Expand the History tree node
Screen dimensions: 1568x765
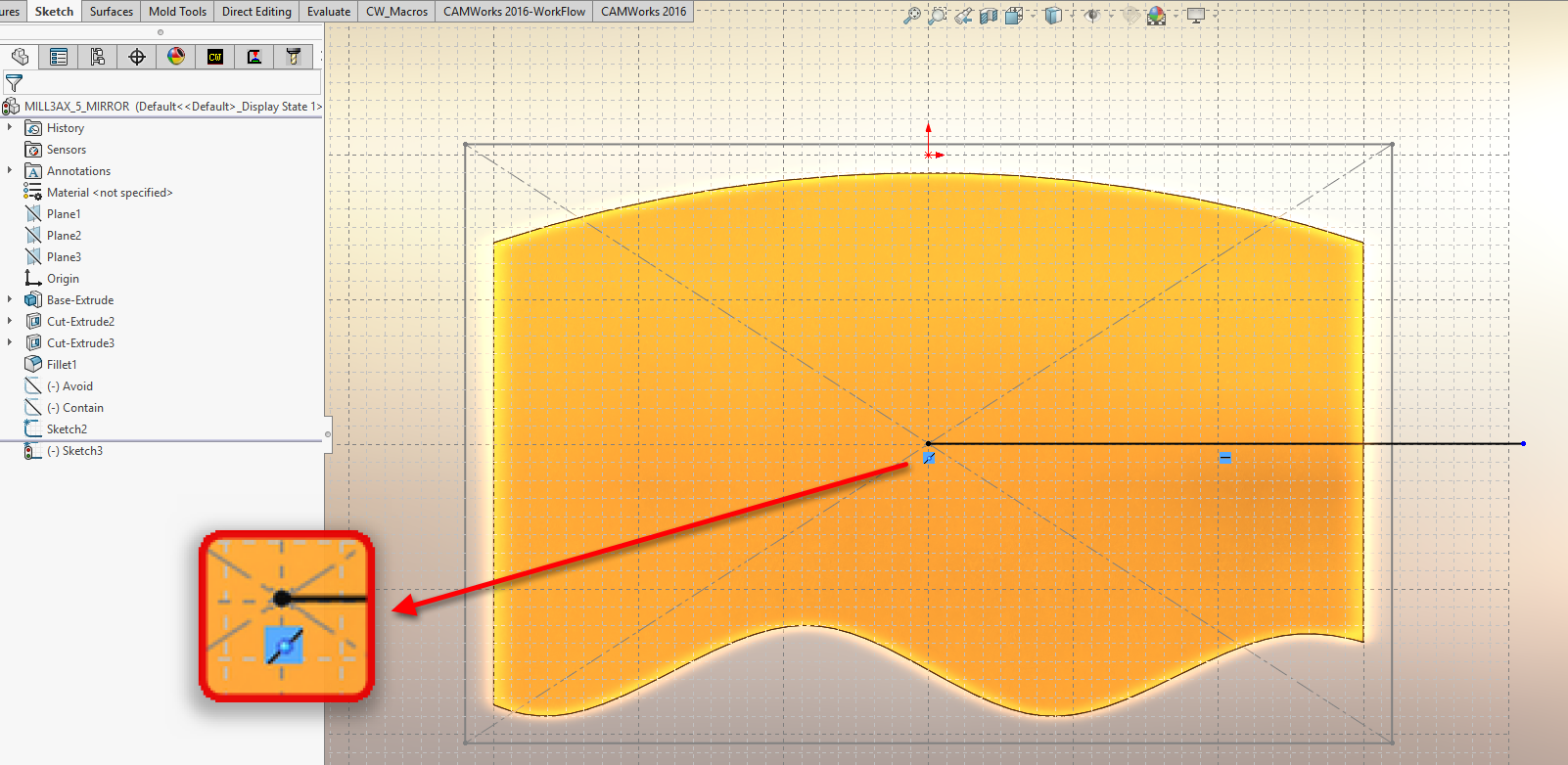10,128
